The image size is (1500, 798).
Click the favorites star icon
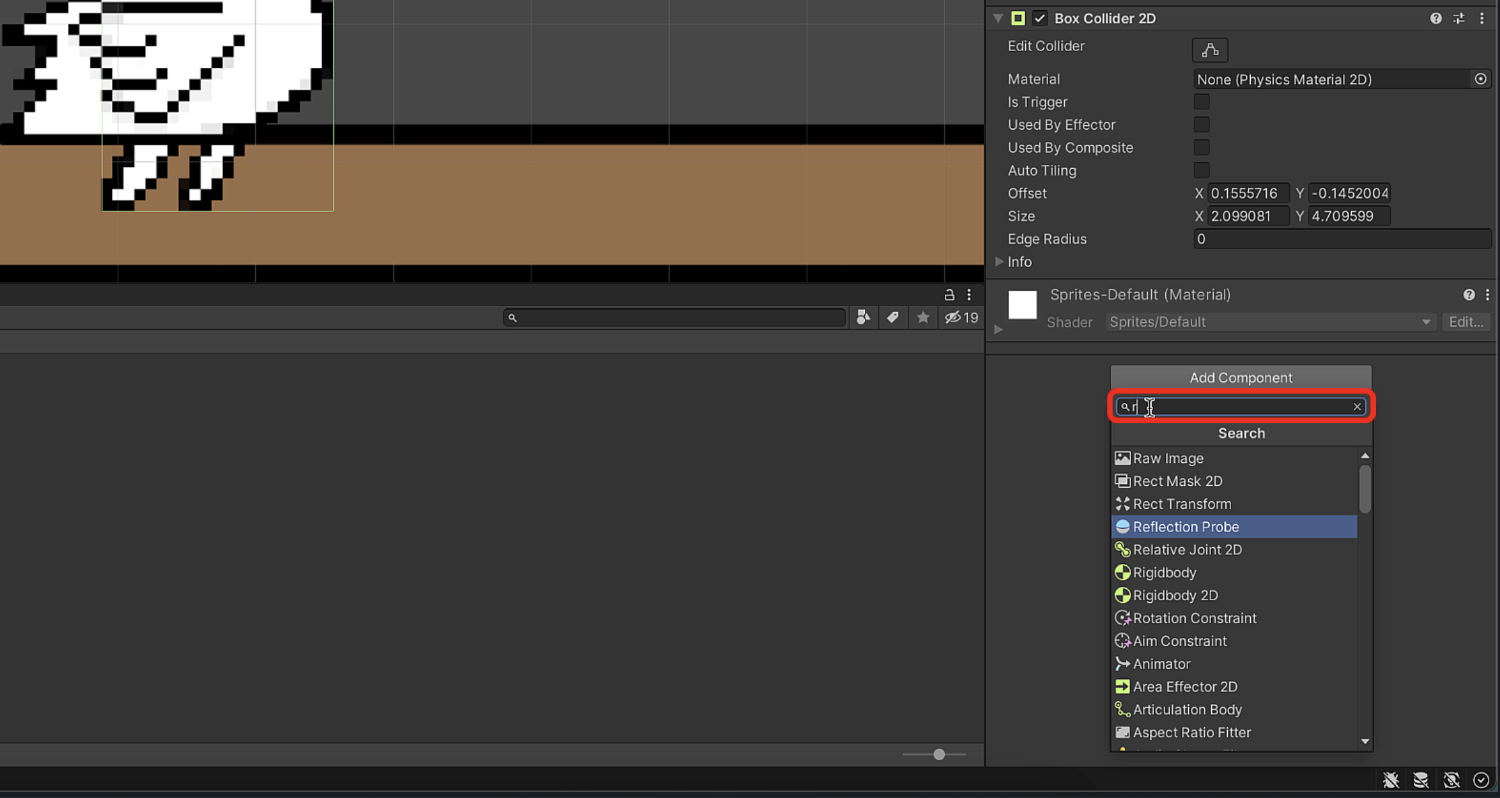(923, 318)
